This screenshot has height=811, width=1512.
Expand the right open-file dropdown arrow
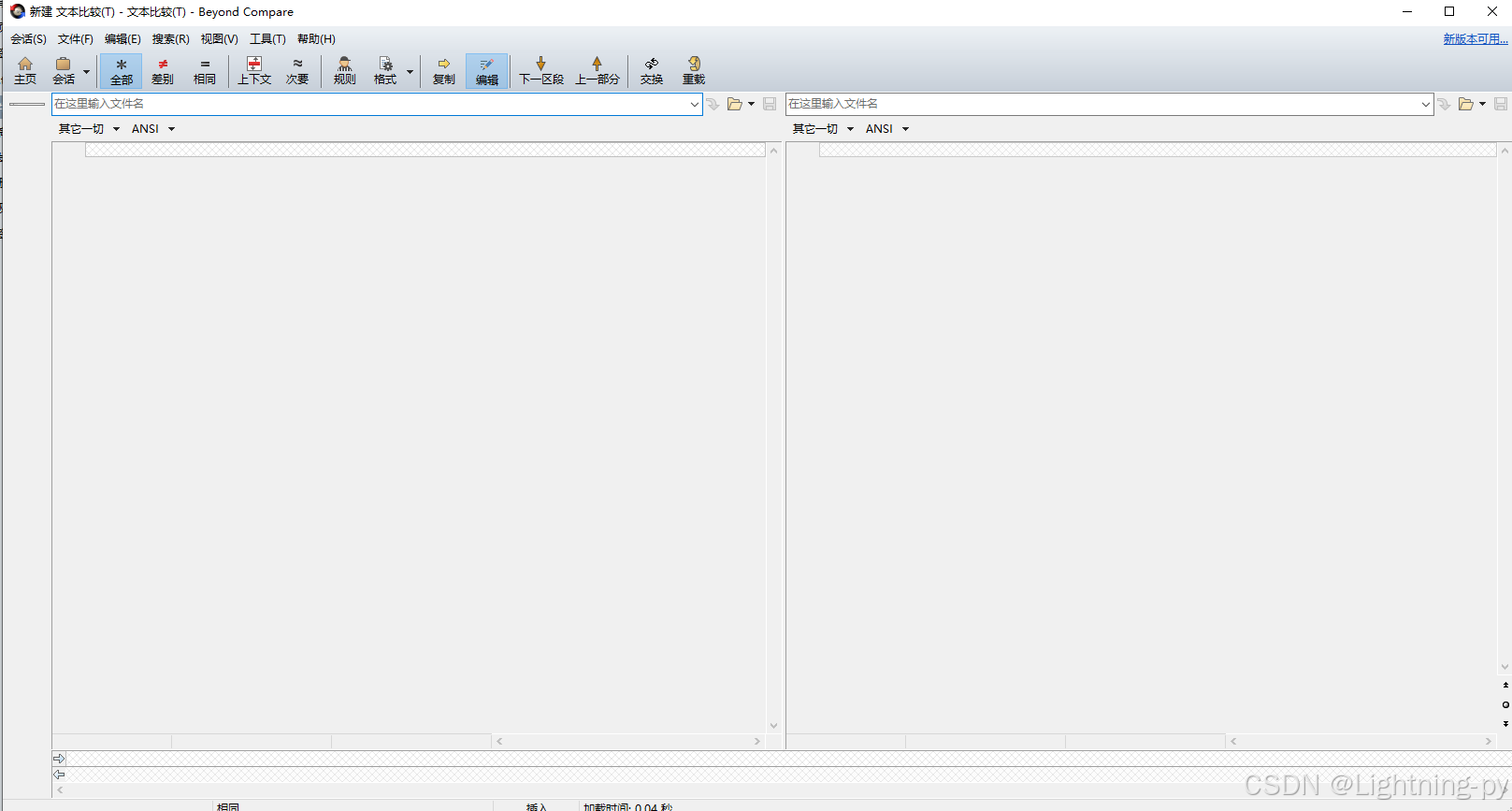point(1482,104)
